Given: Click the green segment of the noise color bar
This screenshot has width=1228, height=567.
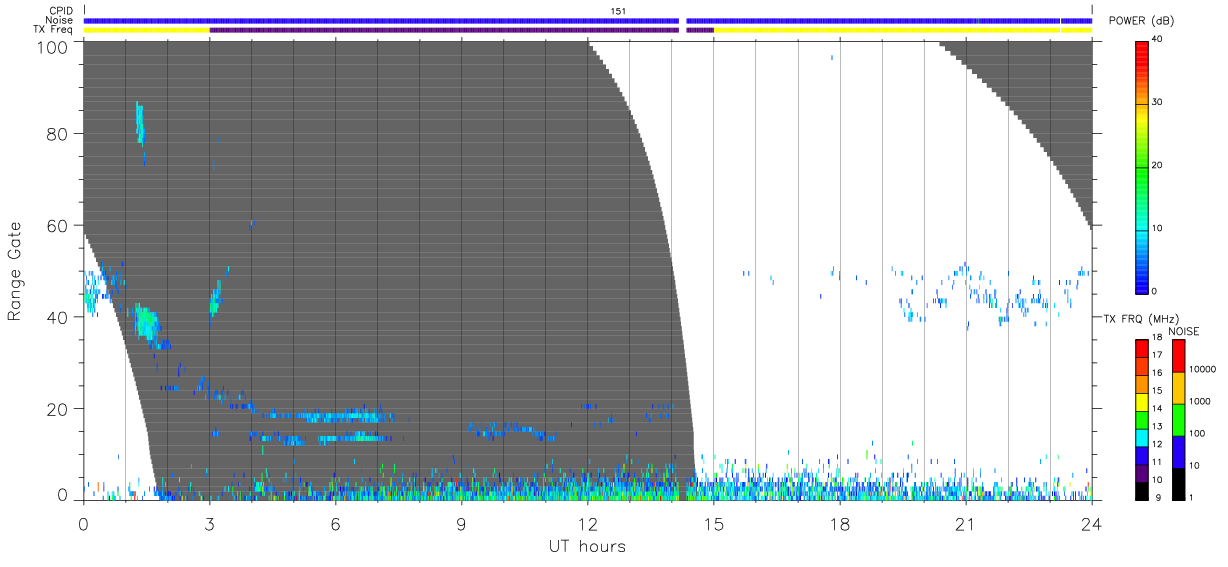Looking at the screenshot, I should pyautogui.click(x=1178, y=420).
